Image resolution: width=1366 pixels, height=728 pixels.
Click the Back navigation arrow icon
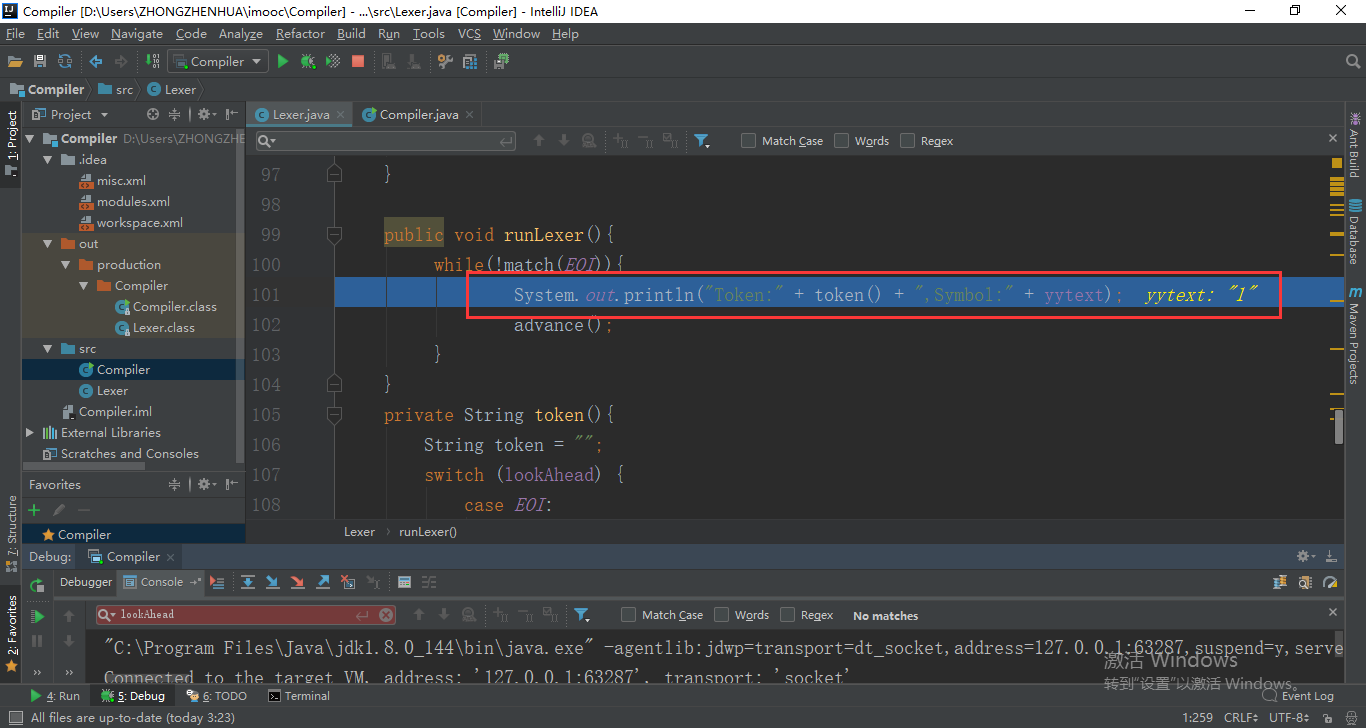(96, 61)
